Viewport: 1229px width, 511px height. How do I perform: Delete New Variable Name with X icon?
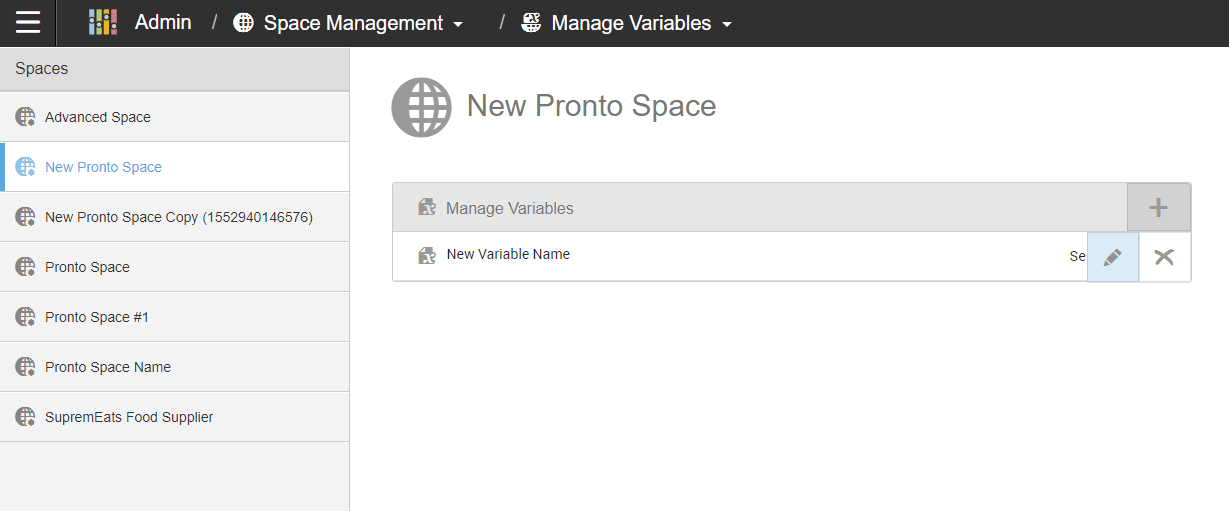click(x=1164, y=257)
